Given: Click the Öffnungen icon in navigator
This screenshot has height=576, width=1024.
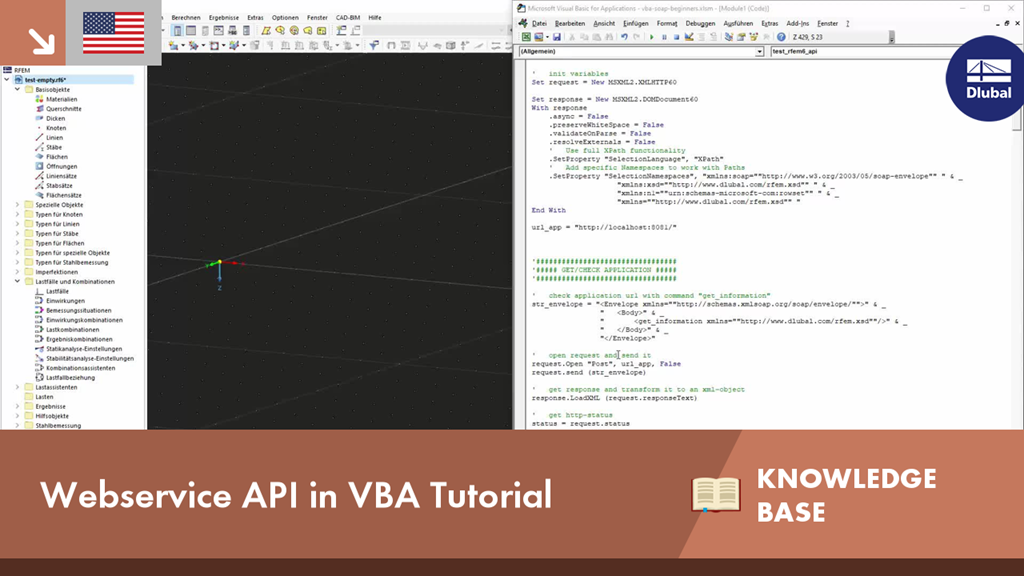Looking at the screenshot, I should click(x=39, y=167).
